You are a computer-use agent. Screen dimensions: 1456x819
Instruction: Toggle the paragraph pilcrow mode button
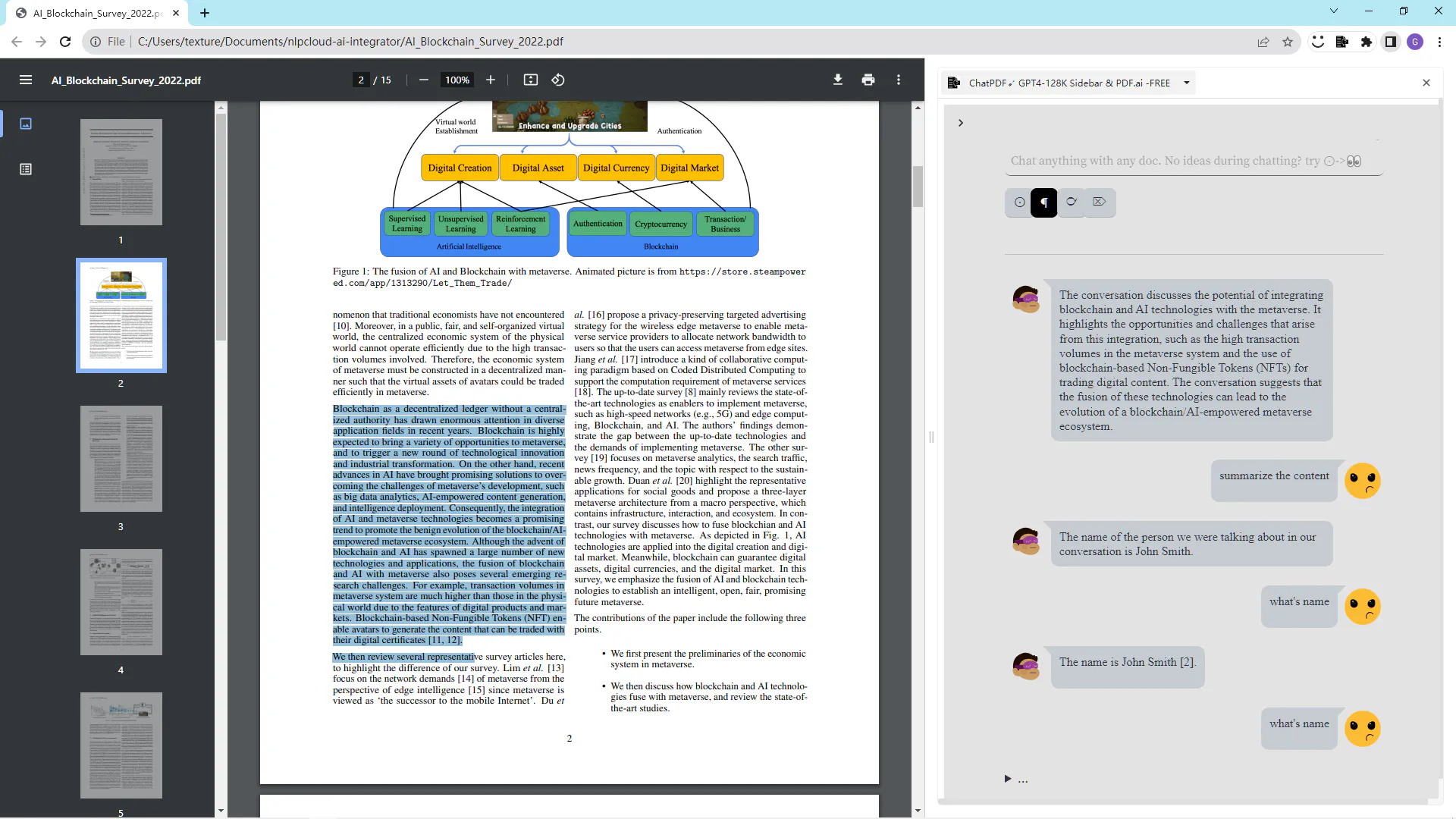(1044, 202)
